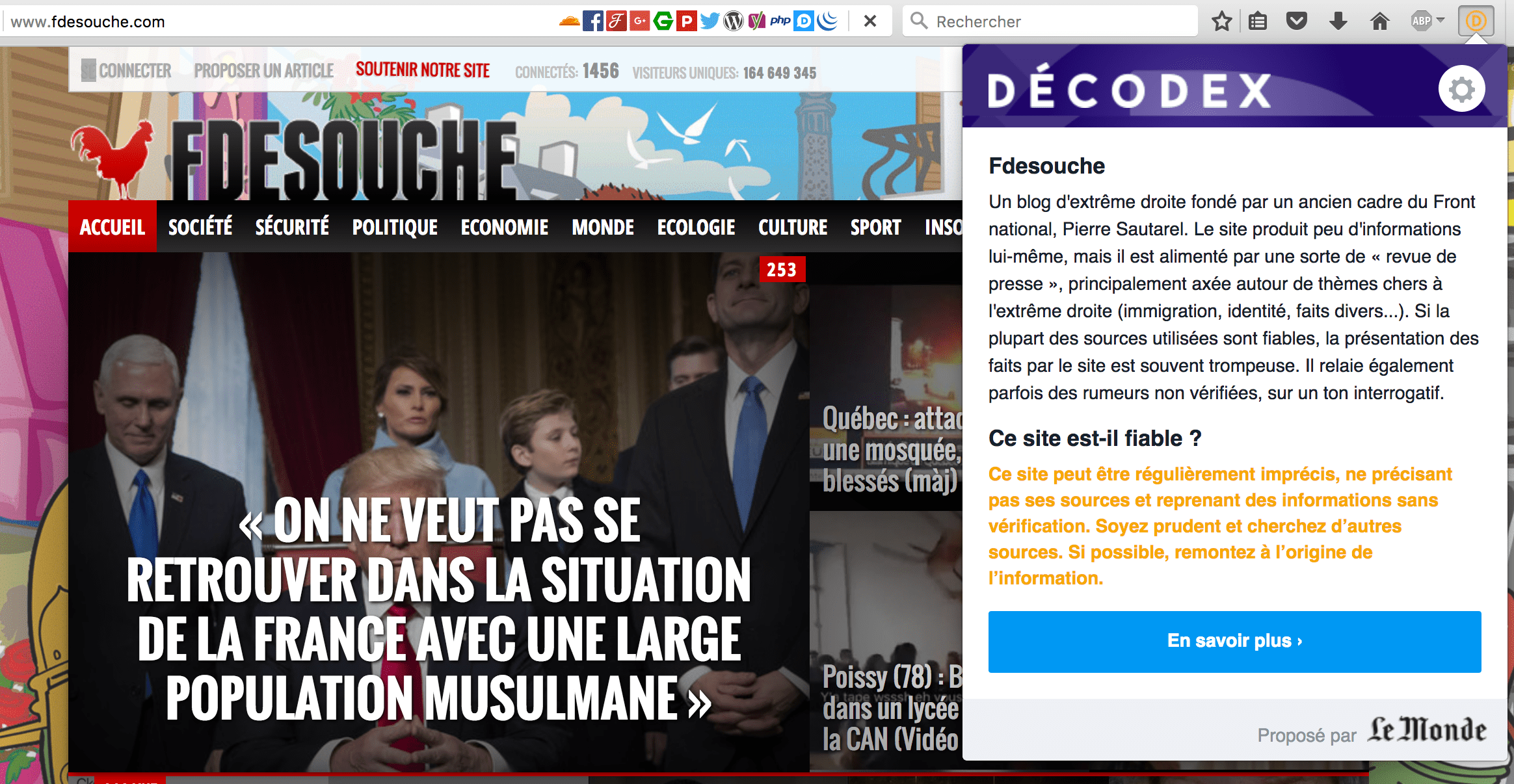
Task: Open the bookmarks list icon
Action: click(x=1258, y=21)
